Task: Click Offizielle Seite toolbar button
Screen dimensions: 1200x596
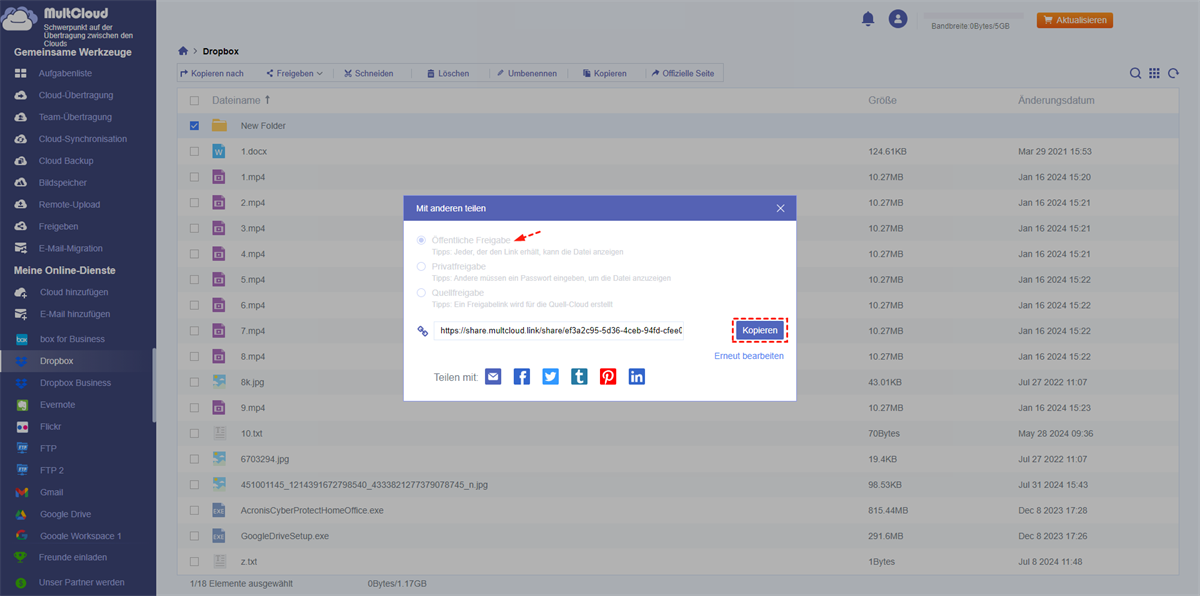Action: [x=682, y=73]
